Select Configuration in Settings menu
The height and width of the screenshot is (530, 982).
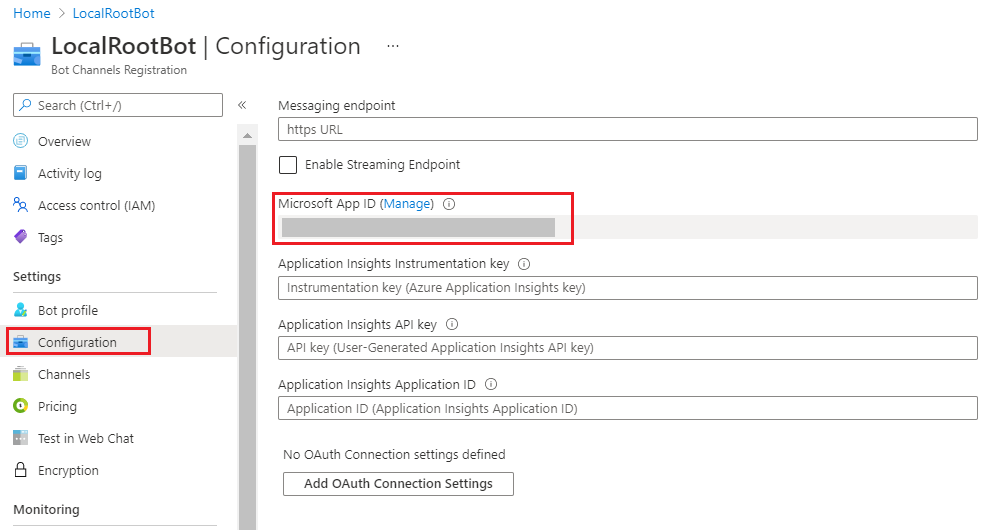77,342
